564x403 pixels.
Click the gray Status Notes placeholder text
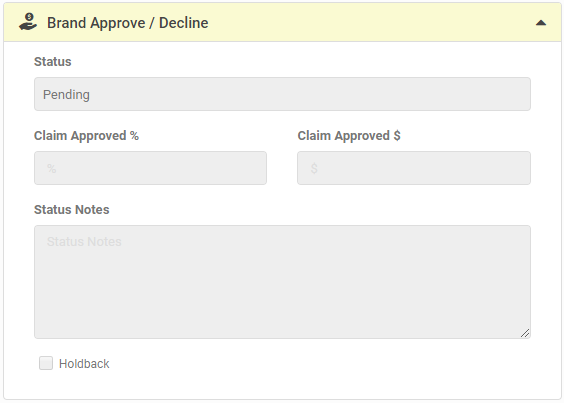click(x=84, y=241)
